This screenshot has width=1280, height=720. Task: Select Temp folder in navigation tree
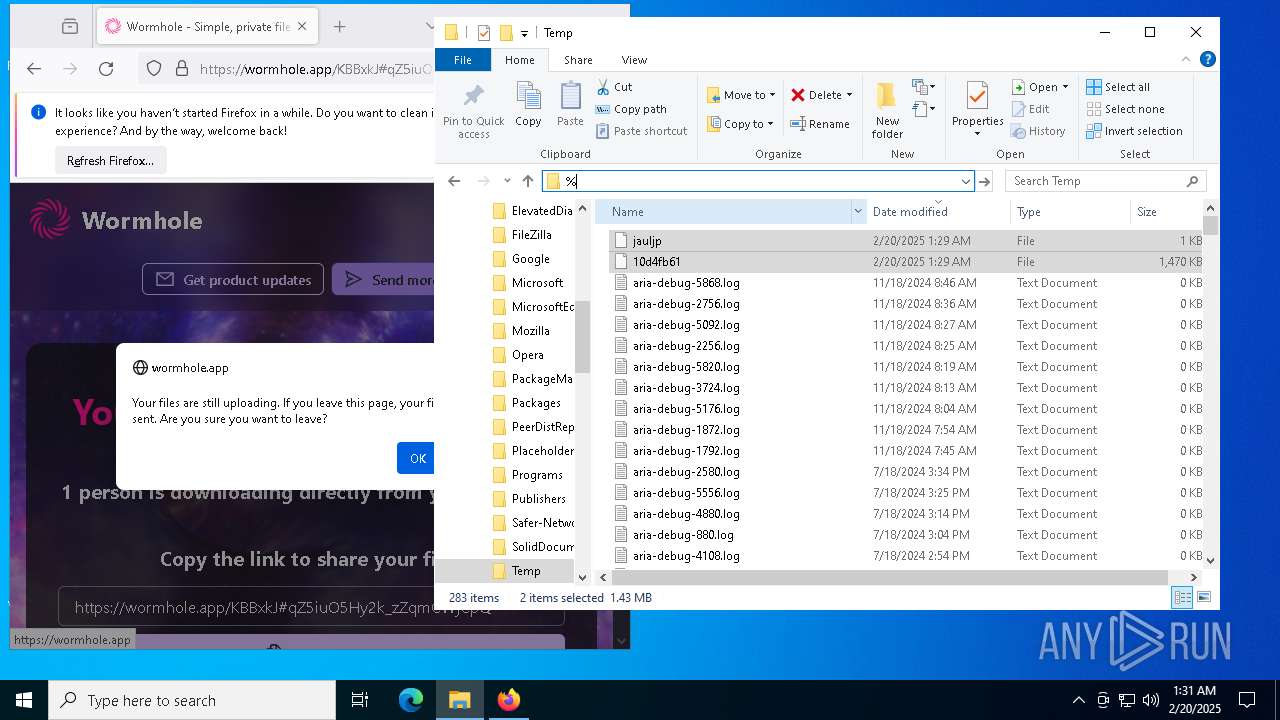[x=526, y=571]
